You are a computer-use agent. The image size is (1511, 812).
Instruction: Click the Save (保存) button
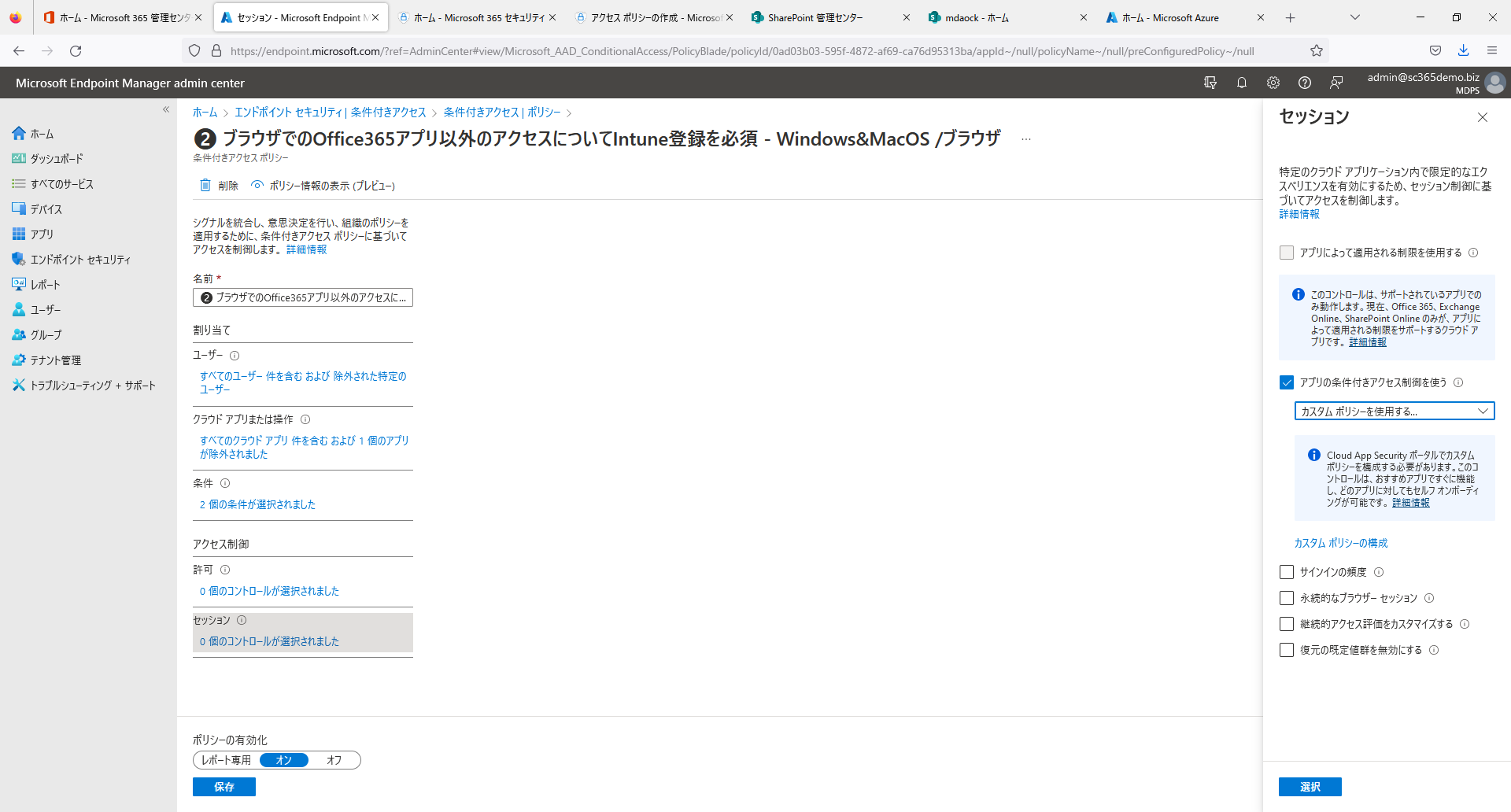point(224,787)
